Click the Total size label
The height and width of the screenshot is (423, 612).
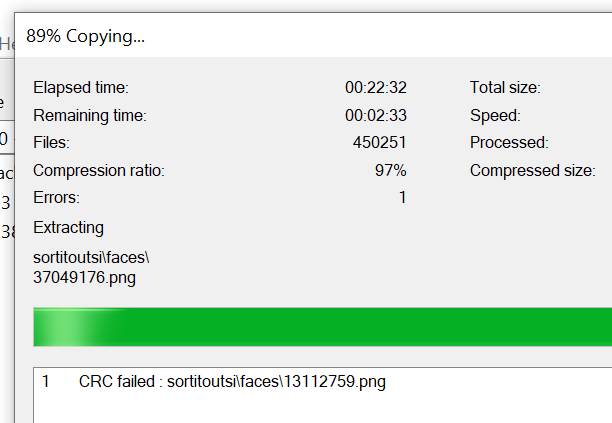click(507, 88)
